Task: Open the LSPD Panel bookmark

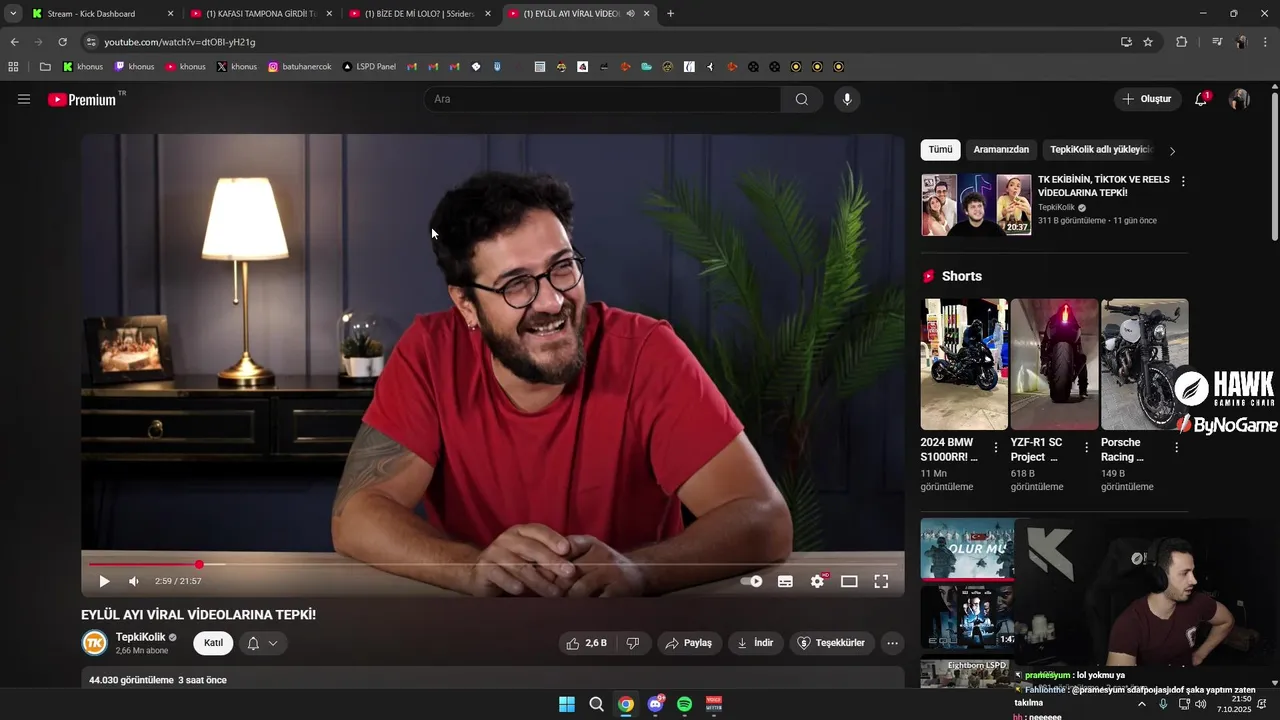Action: pos(369,67)
